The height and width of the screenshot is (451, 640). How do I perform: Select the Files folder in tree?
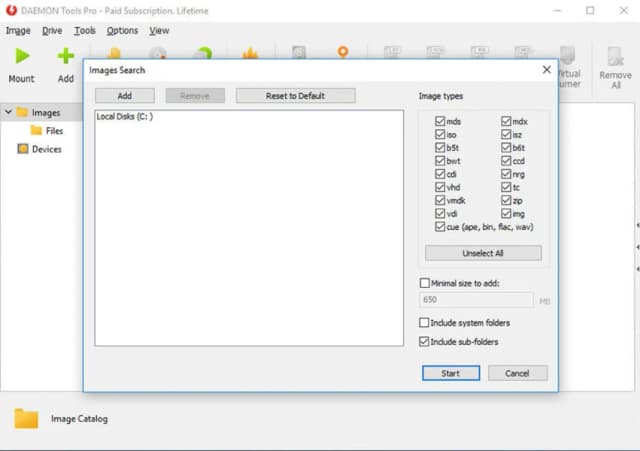point(47,131)
